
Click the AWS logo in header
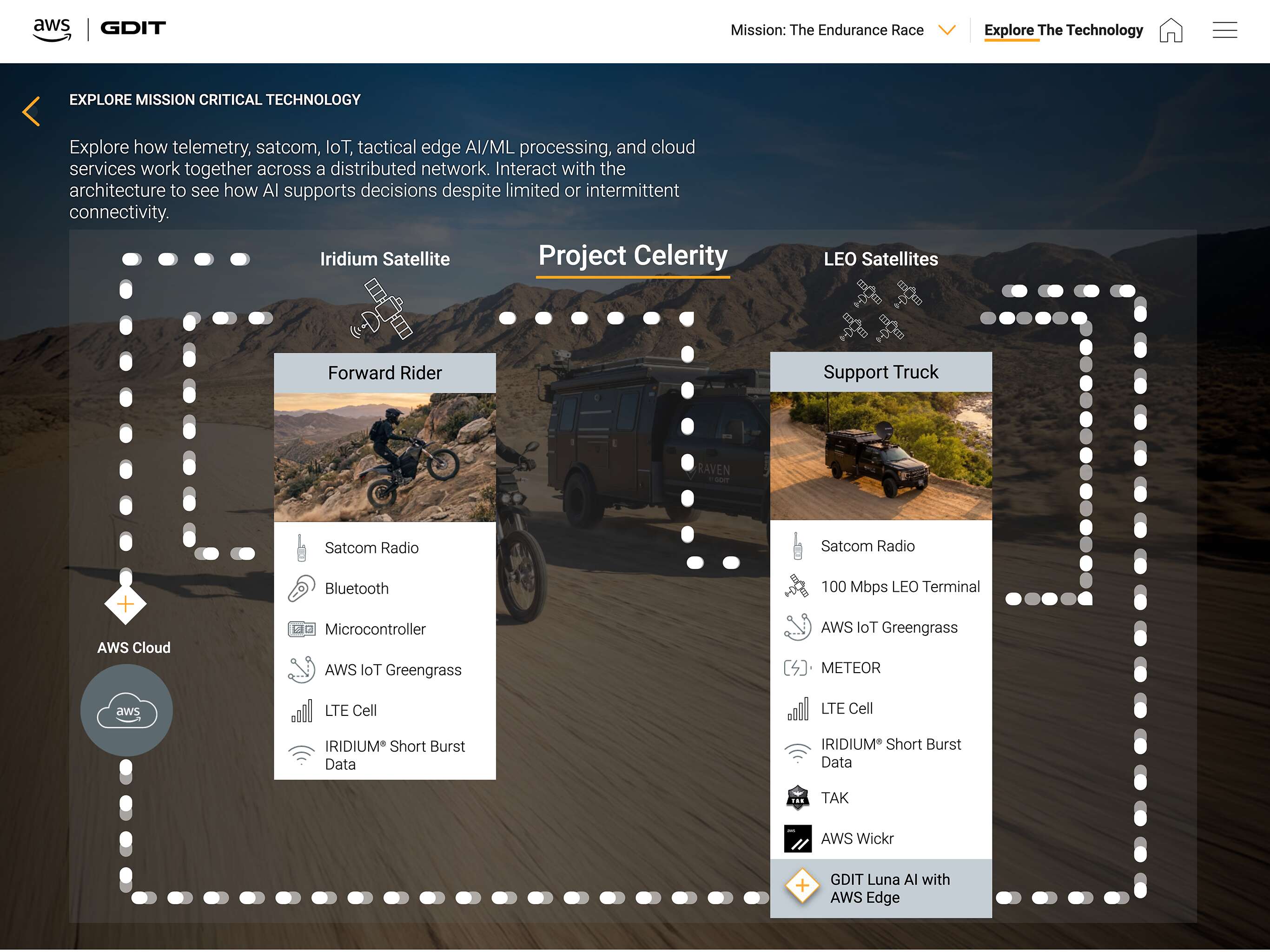click(52, 29)
